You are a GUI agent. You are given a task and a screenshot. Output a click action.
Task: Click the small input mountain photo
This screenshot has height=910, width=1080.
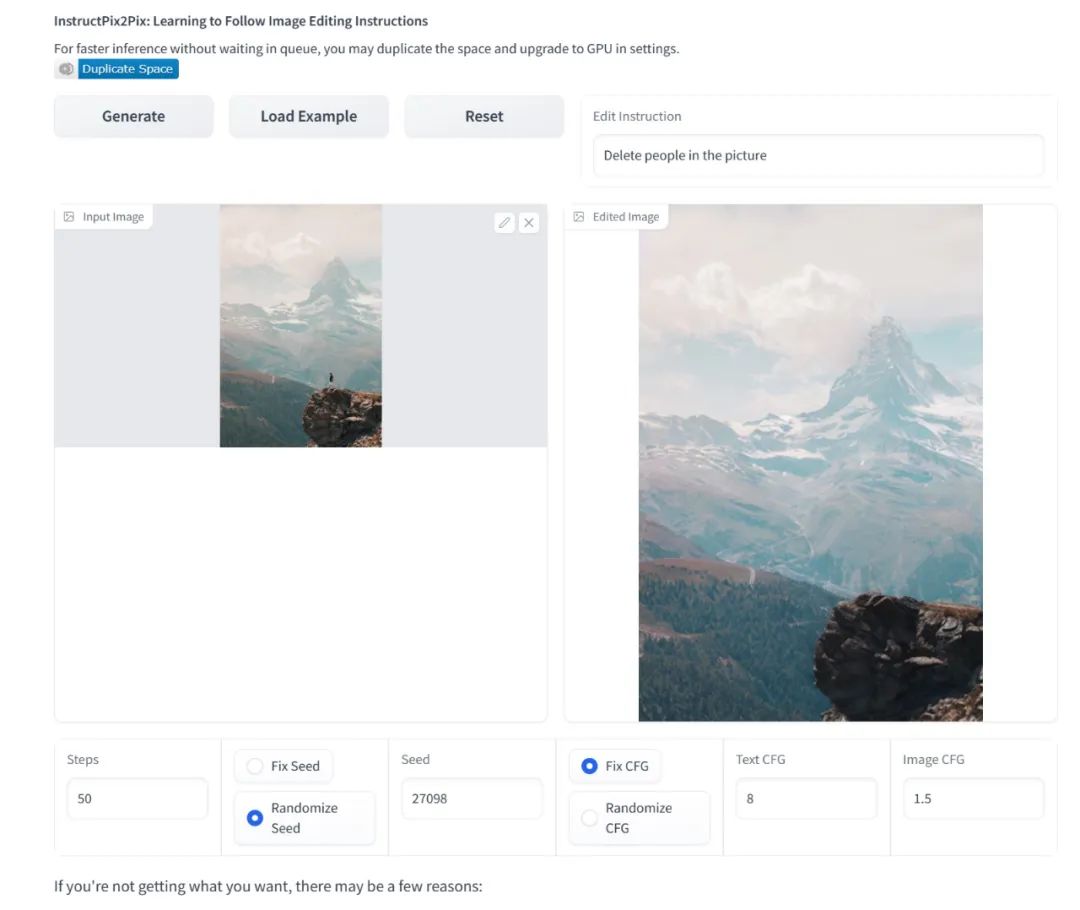point(300,325)
